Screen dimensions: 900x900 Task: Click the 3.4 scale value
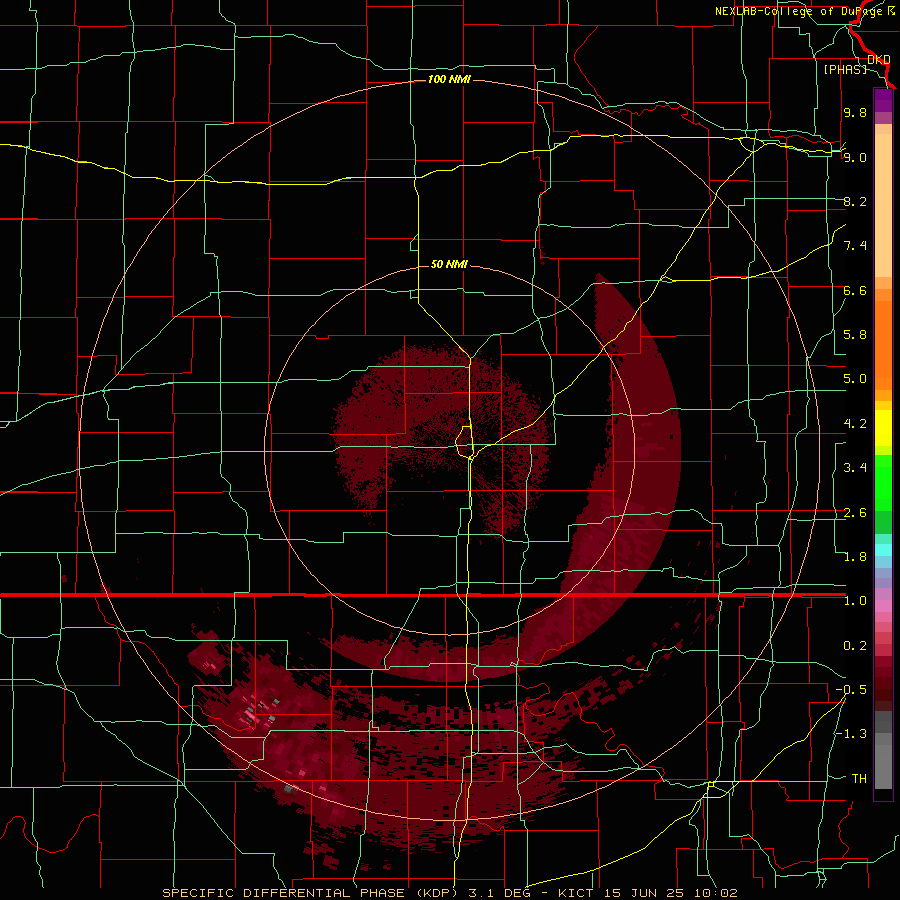[855, 468]
